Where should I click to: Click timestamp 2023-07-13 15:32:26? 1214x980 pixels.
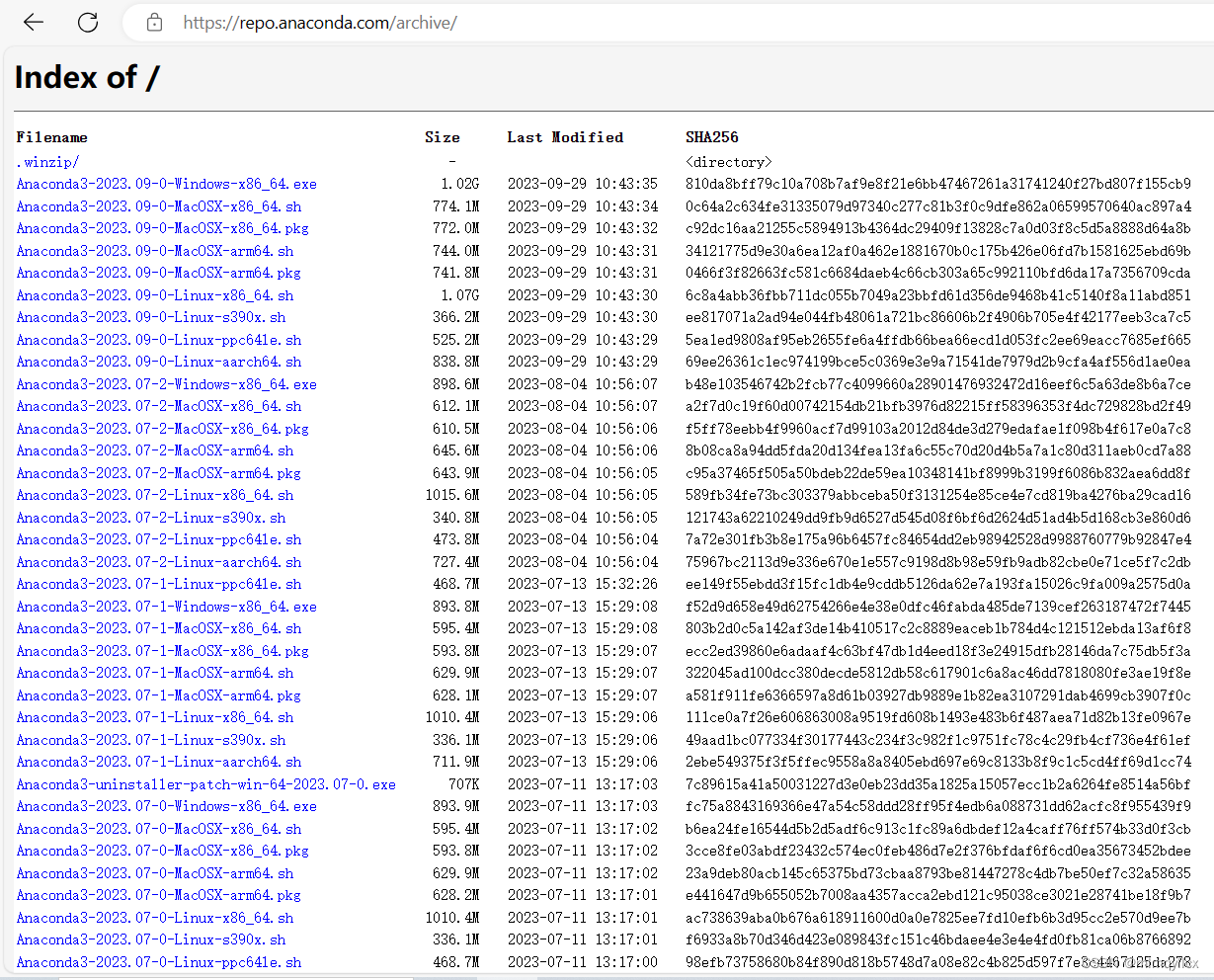click(x=583, y=584)
